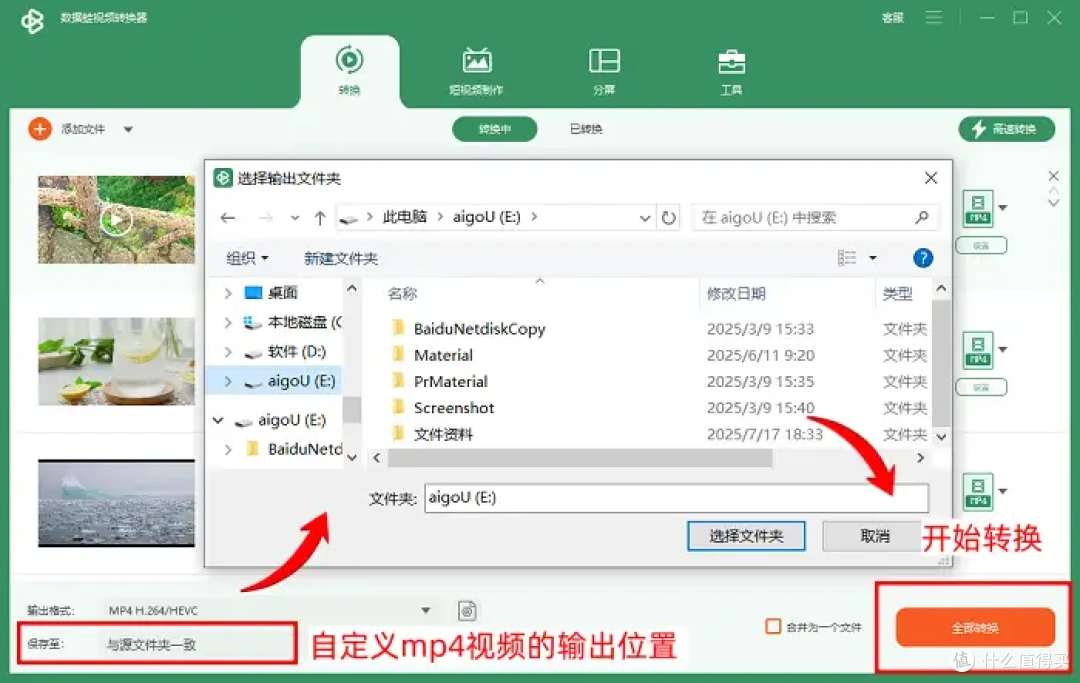Click 新建文件夹 button
The width and height of the screenshot is (1080, 683).
(x=341, y=258)
